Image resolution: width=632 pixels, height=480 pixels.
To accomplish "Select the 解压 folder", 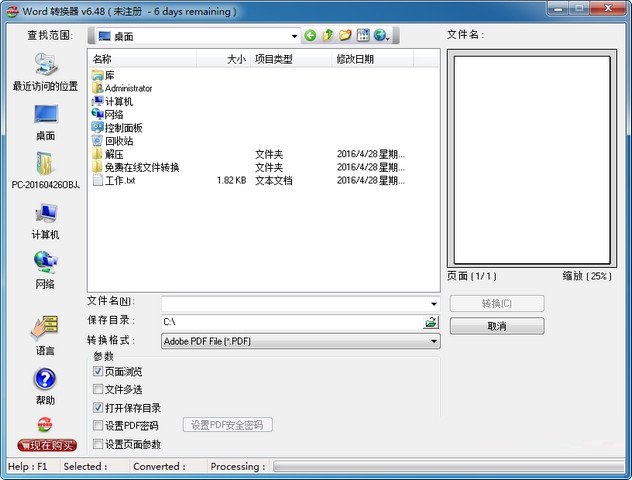I will point(108,154).
